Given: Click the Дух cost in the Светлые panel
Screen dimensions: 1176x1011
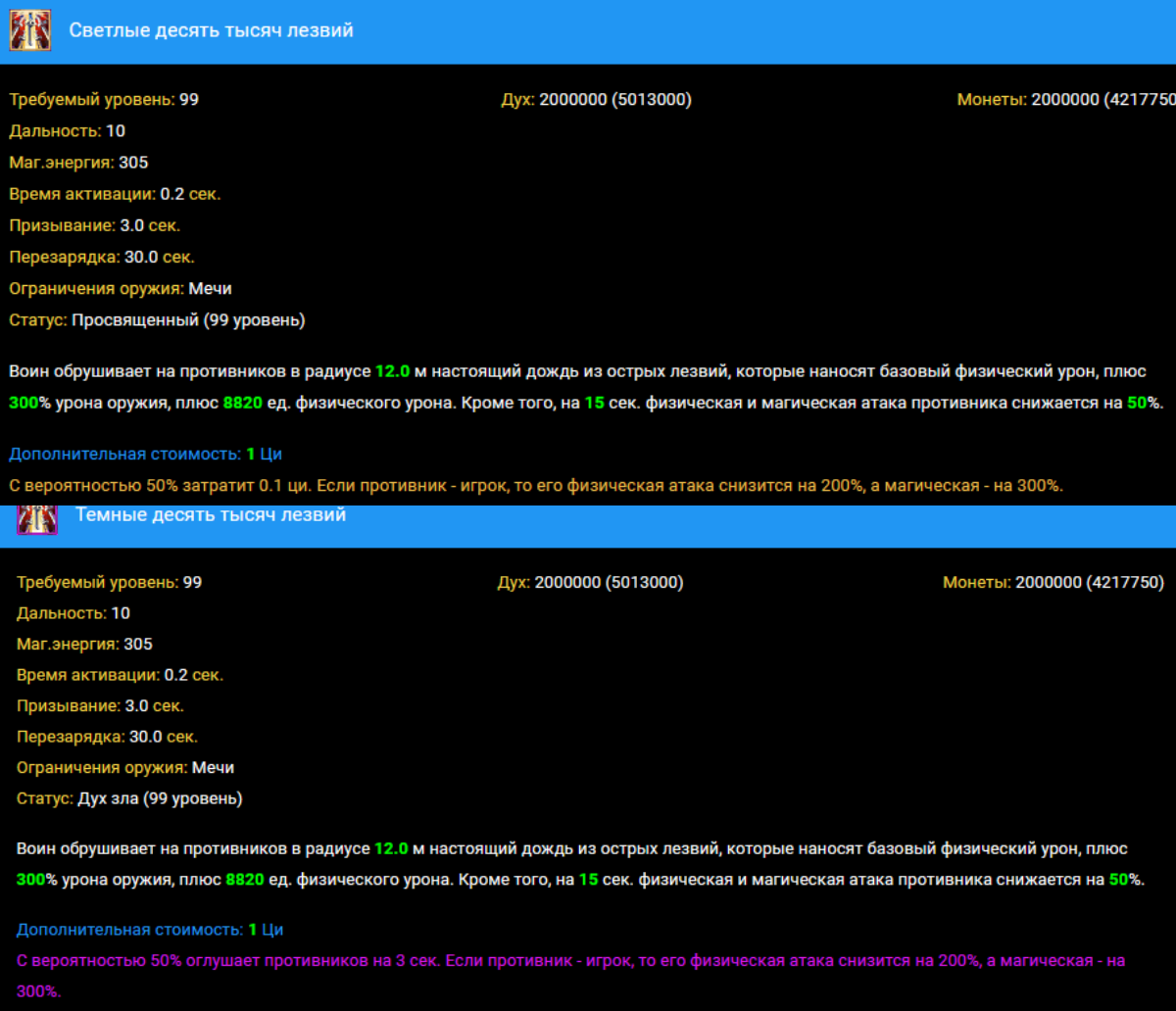Looking at the screenshot, I should [596, 100].
